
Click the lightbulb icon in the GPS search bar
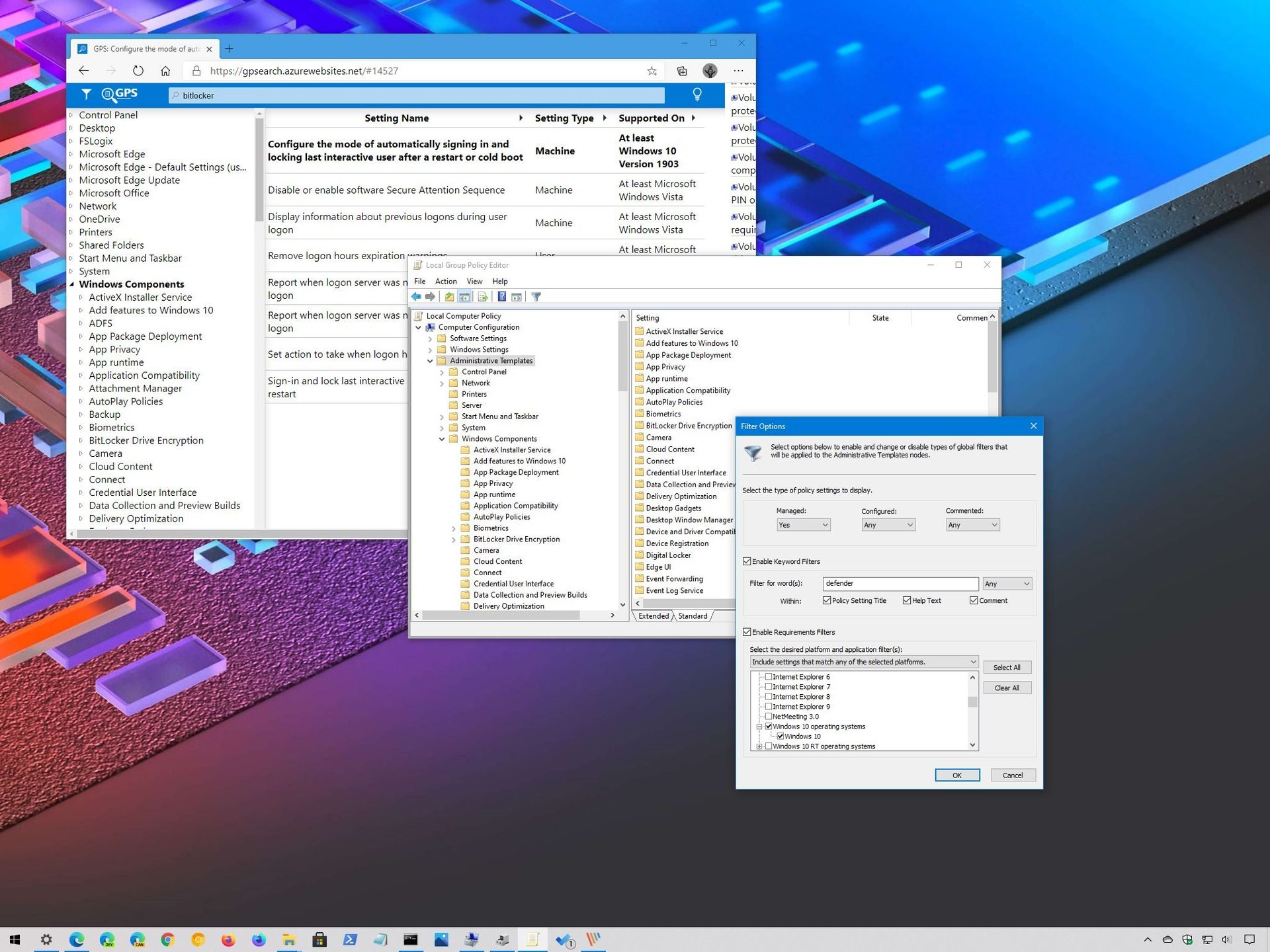coord(697,95)
